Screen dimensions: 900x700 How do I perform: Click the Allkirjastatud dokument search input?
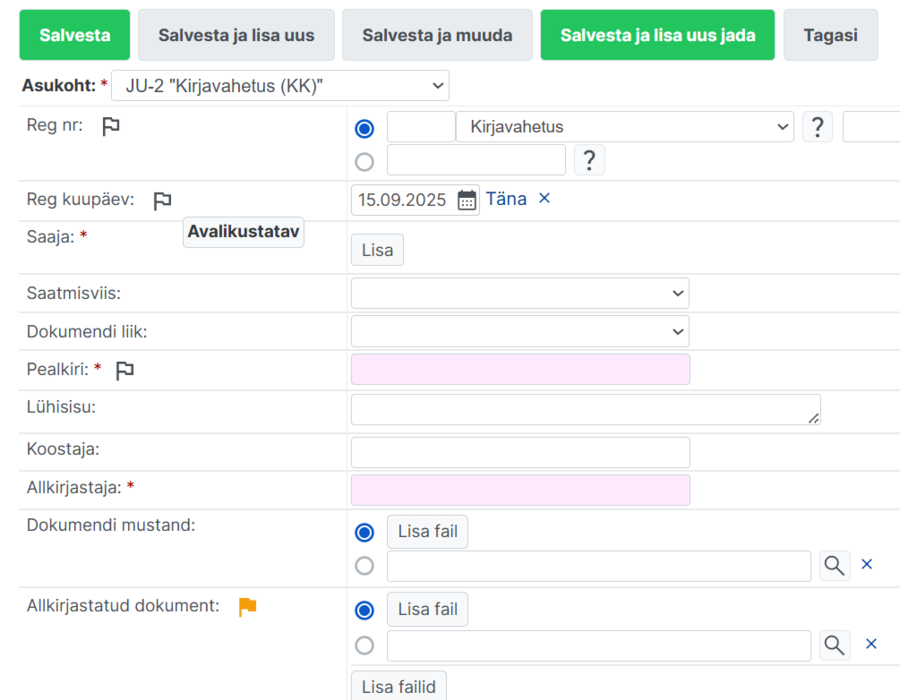(x=599, y=646)
